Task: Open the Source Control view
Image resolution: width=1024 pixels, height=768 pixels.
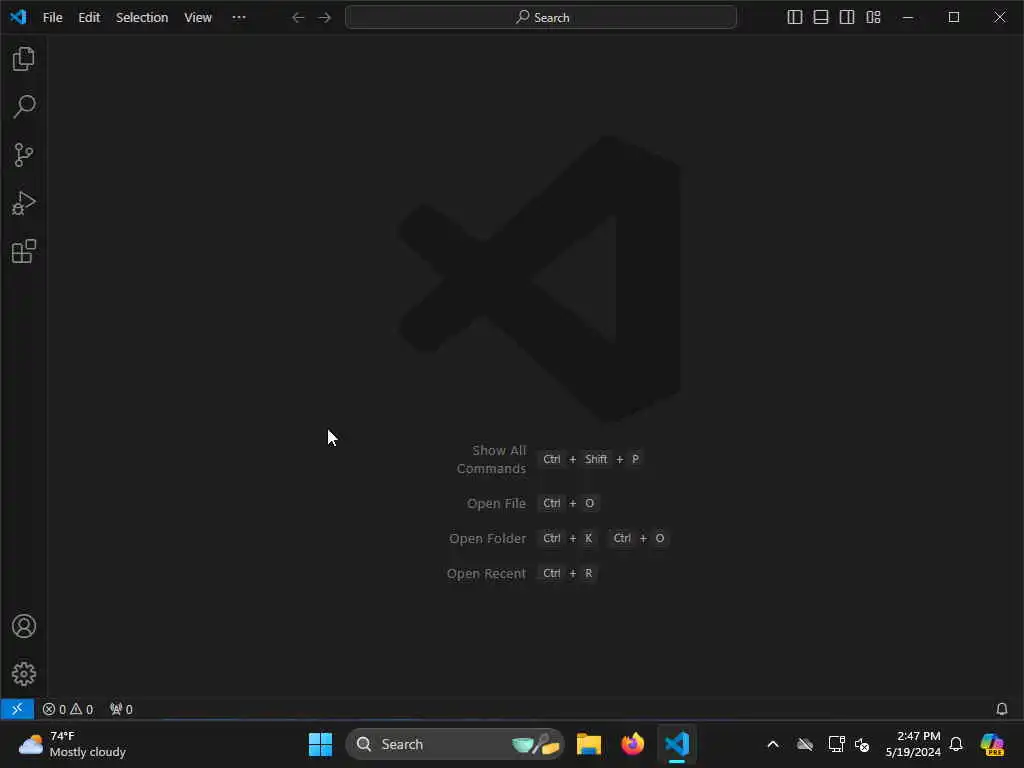Action: click(24, 155)
